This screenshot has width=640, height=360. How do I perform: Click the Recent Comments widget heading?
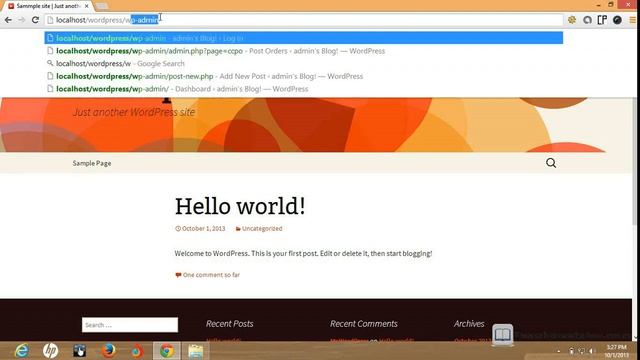(x=364, y=324)
